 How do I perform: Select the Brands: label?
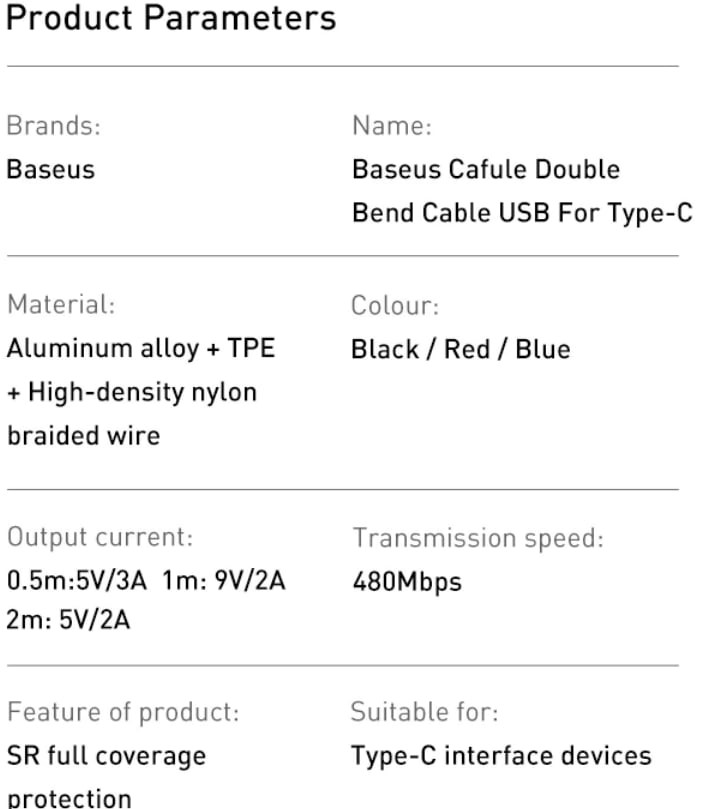(54, 125)
